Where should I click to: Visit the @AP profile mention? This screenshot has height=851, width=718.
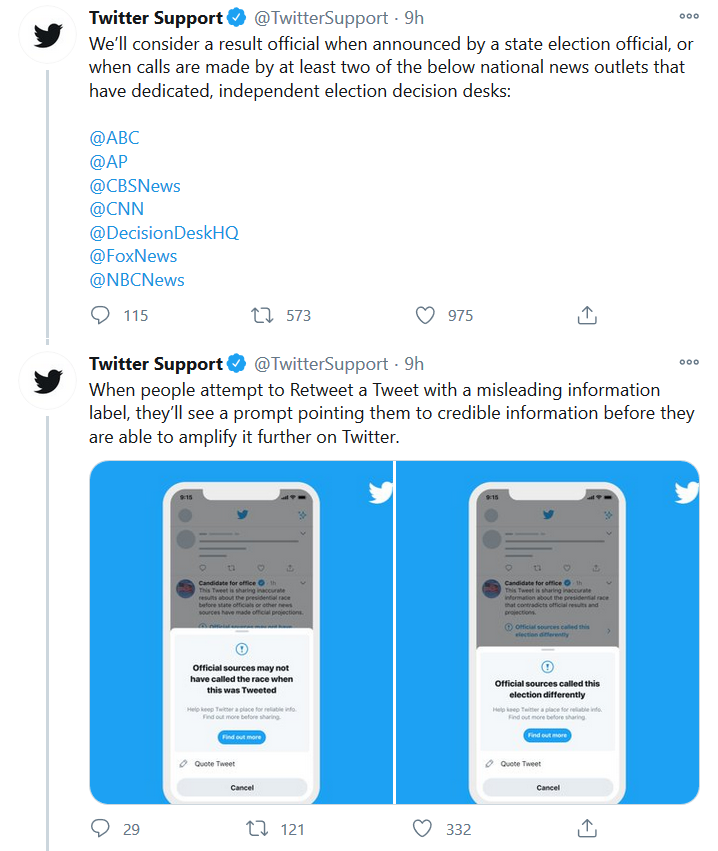(108, 161)
